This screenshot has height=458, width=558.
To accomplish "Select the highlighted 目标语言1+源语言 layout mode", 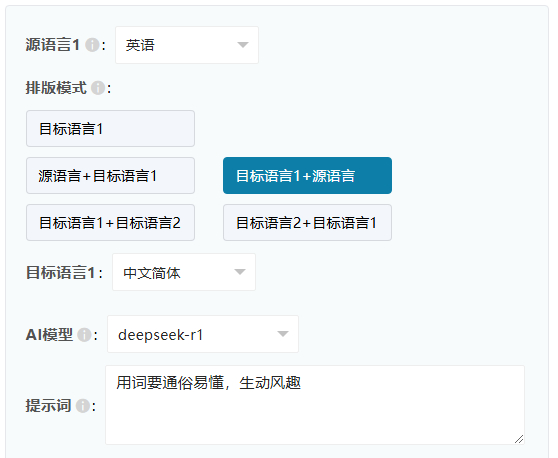I will tap(307, 175).
